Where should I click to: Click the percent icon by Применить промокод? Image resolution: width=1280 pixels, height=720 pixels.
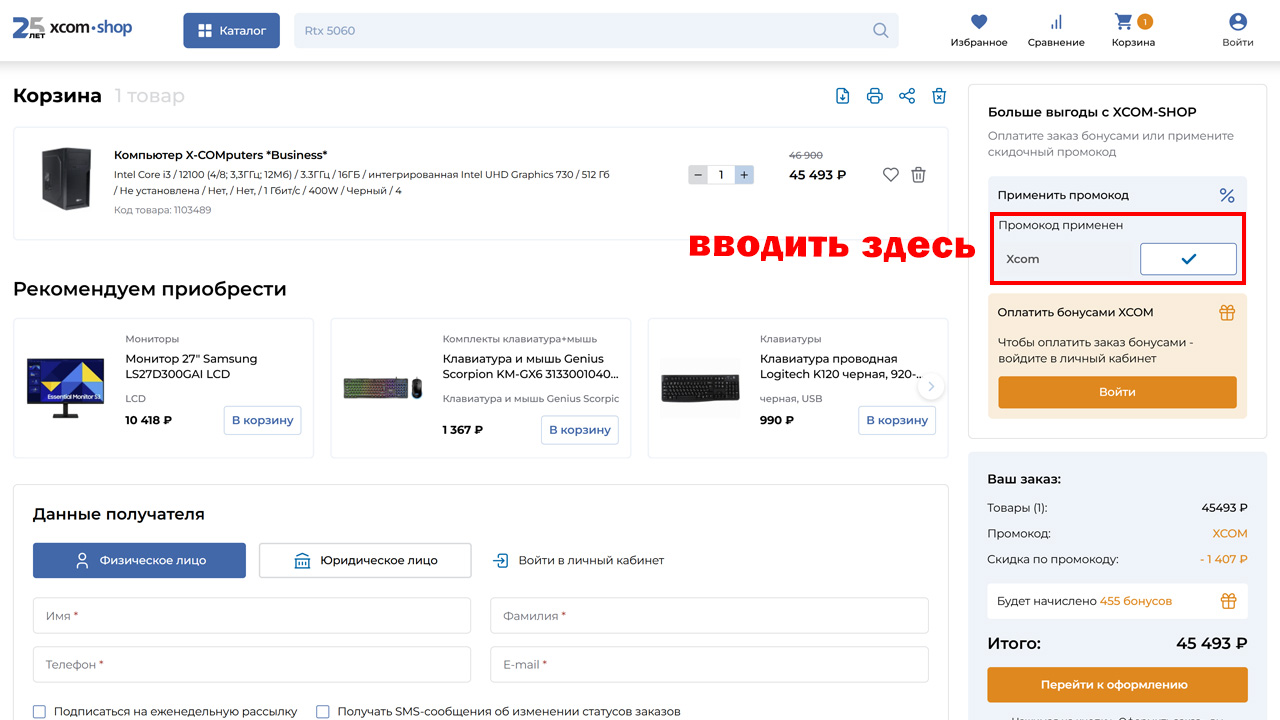click(x=1227, y=195)
